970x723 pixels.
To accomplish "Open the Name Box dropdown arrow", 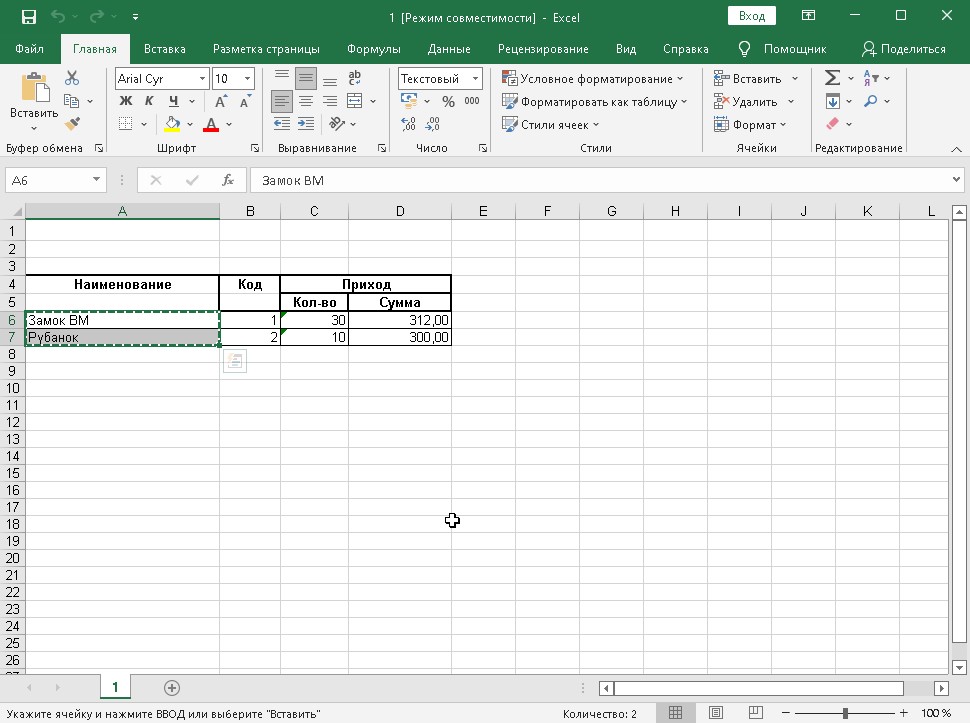I will pos(96,181).
